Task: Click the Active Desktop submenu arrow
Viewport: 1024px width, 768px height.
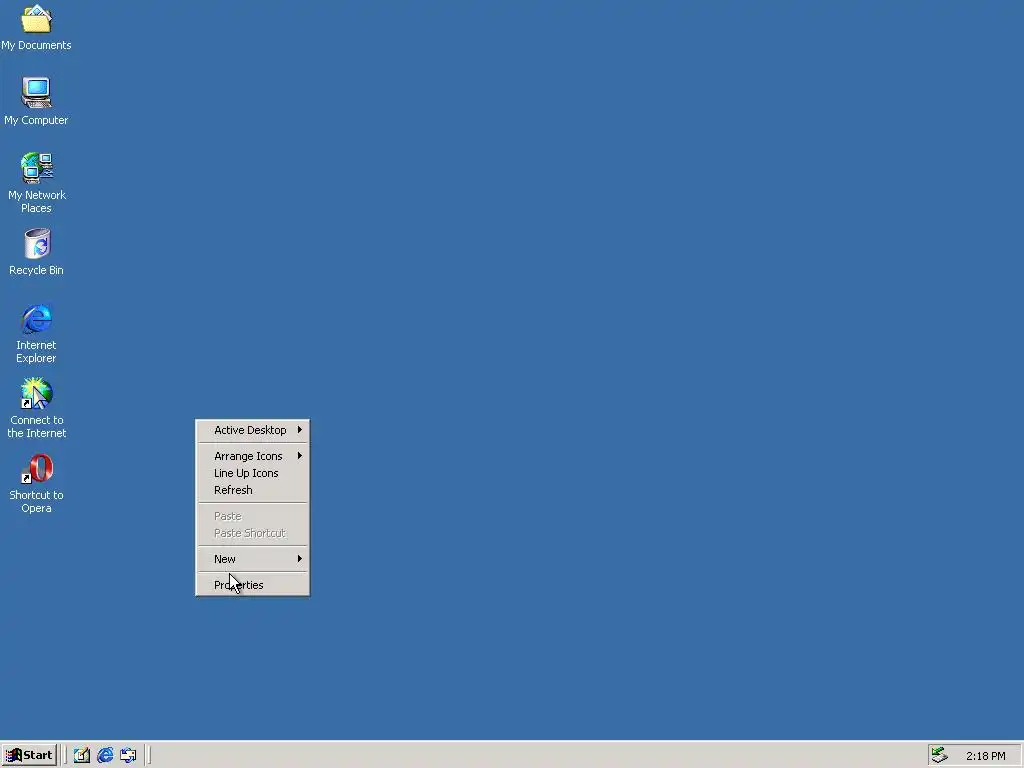Action: (300, 430)
